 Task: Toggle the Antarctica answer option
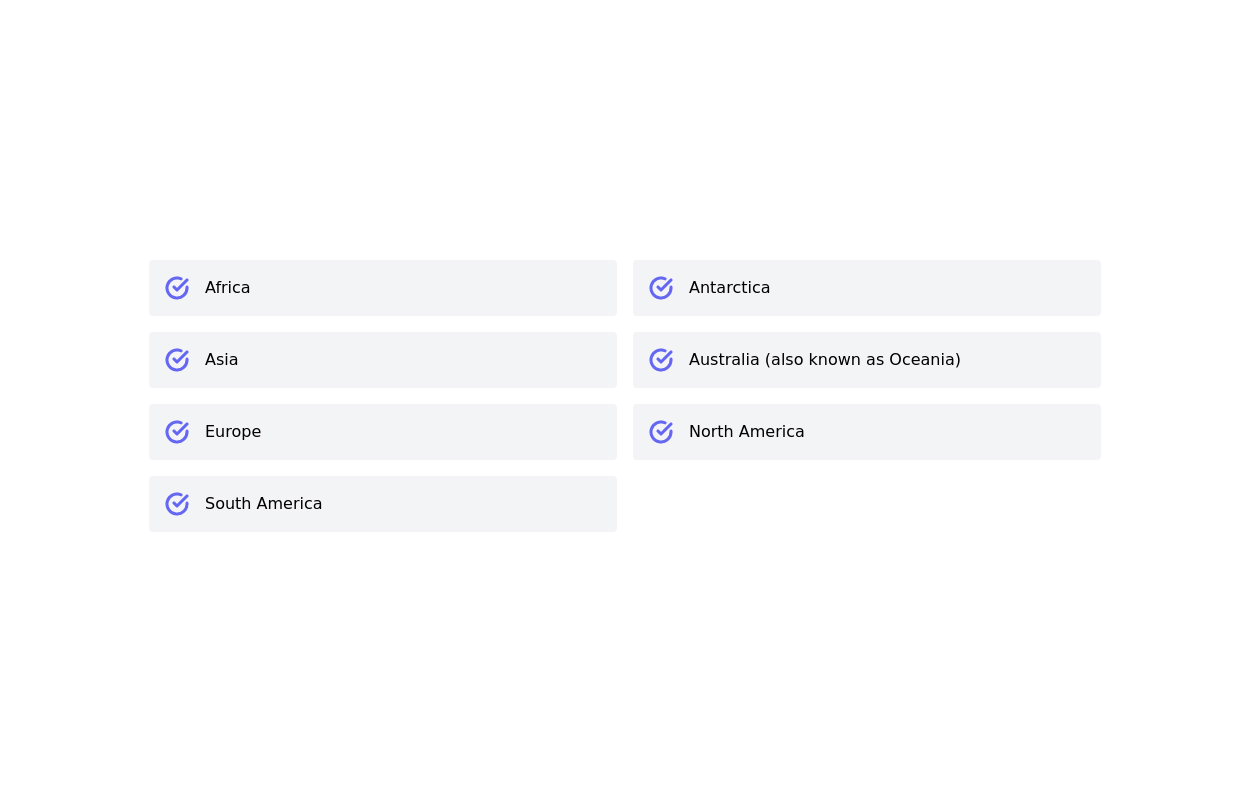pyautogui.click(x=867, y=288)
